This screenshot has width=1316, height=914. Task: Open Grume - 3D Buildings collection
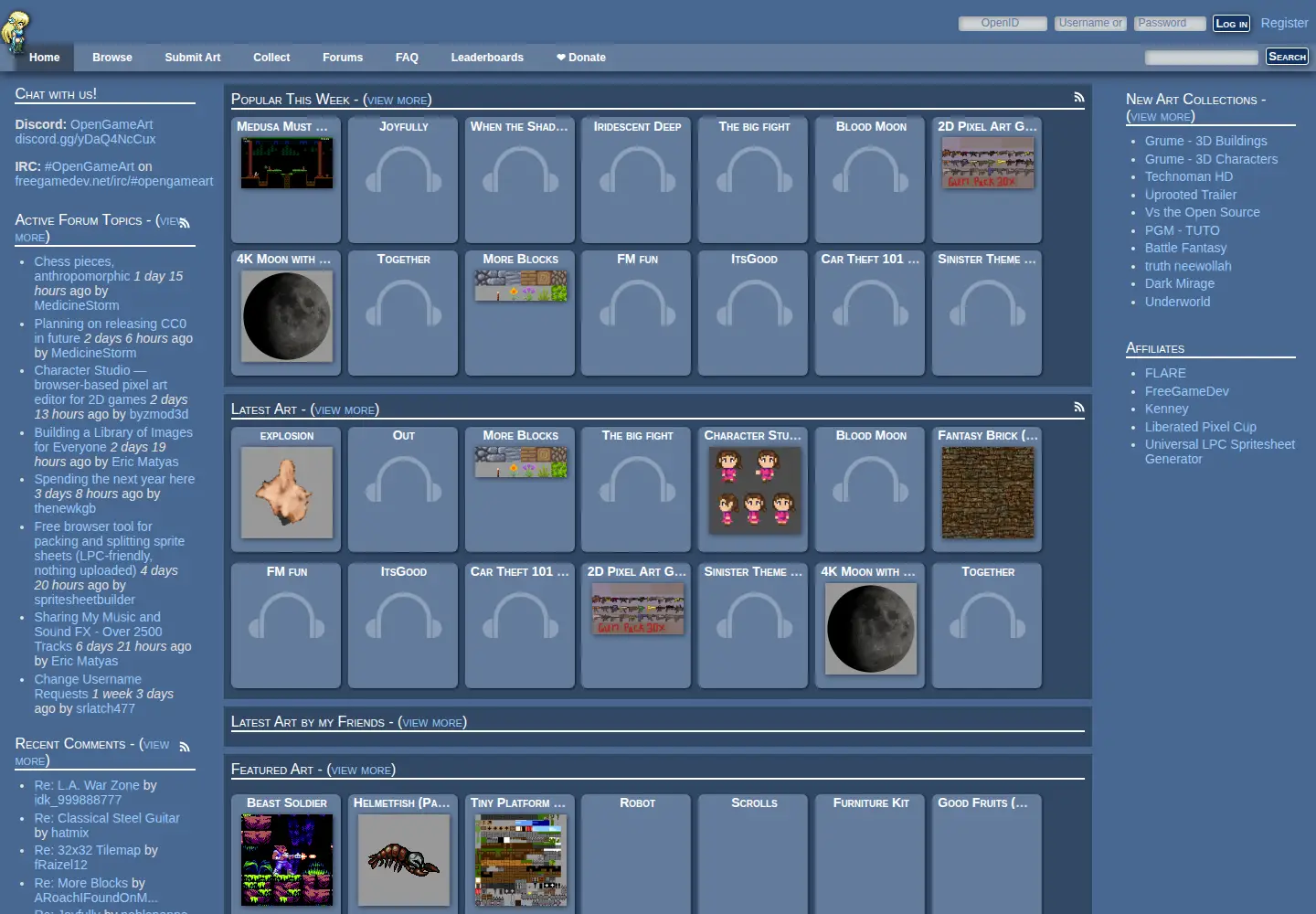click(x=1205, y=141)
